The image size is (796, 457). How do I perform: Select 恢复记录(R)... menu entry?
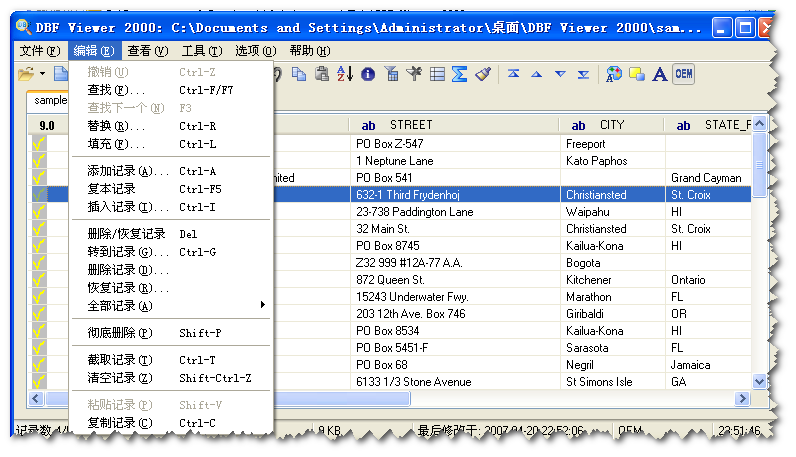tap(171, 288)
